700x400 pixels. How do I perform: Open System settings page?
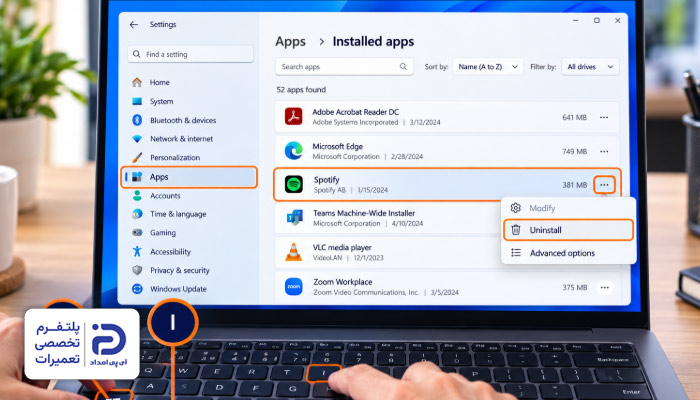[162, 101]
